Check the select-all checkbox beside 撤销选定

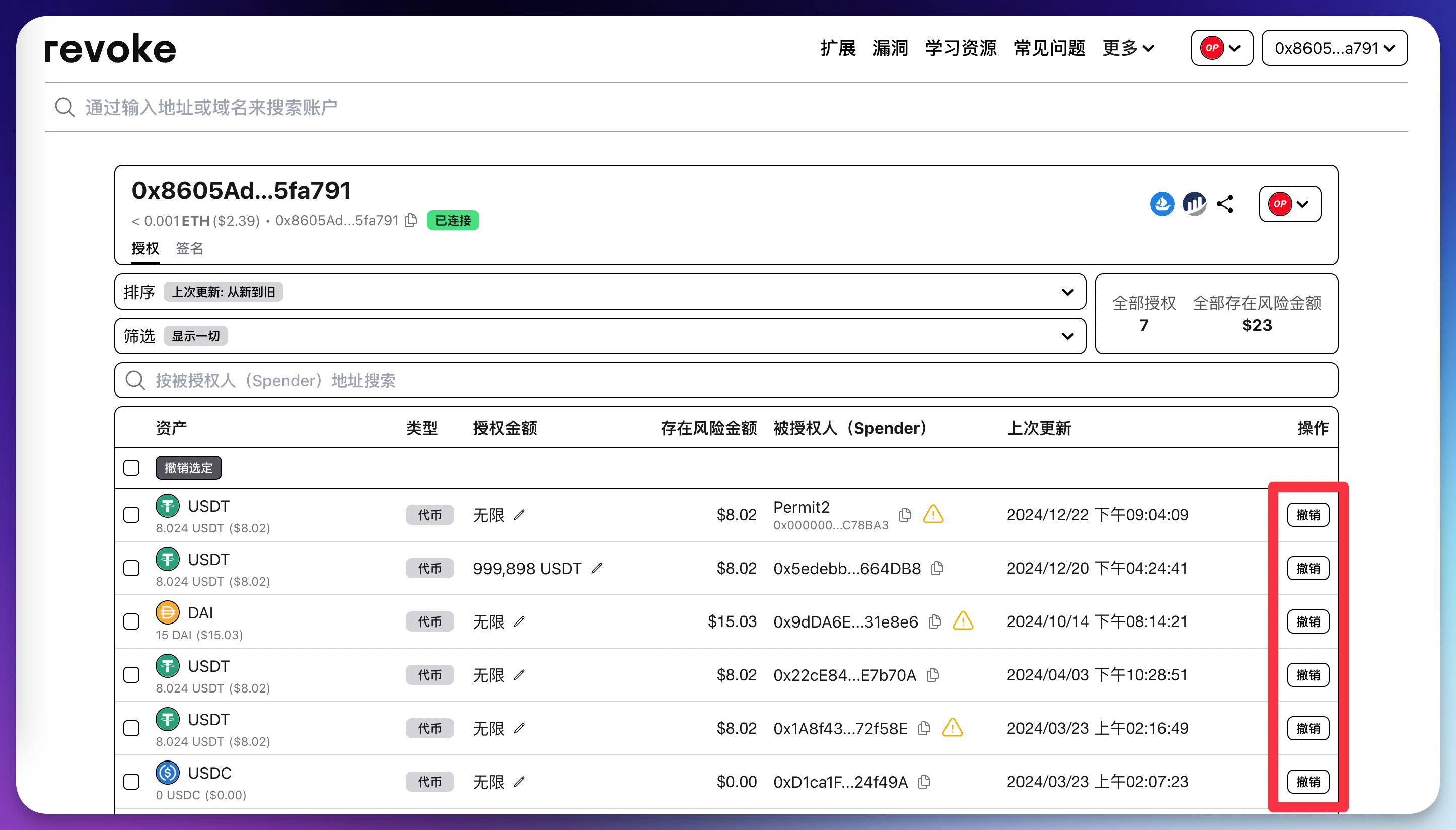point(131,468)
